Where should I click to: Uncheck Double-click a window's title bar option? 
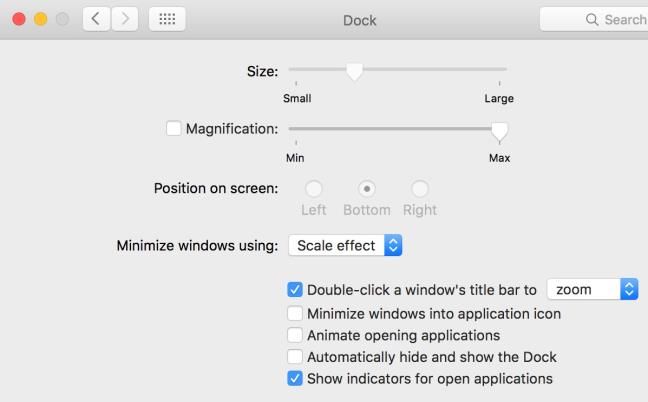(295, 290)
